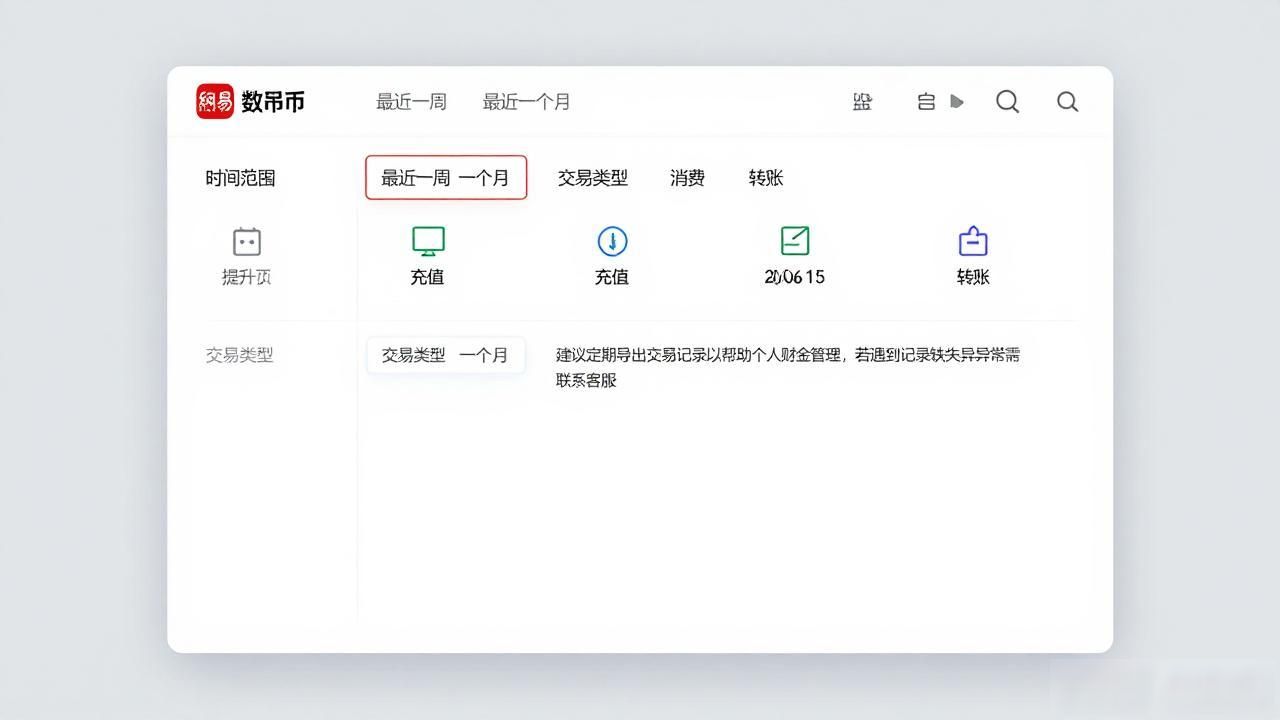Click the grid-like icon in header
This screenshot has height=720, width=1280.
862,102
